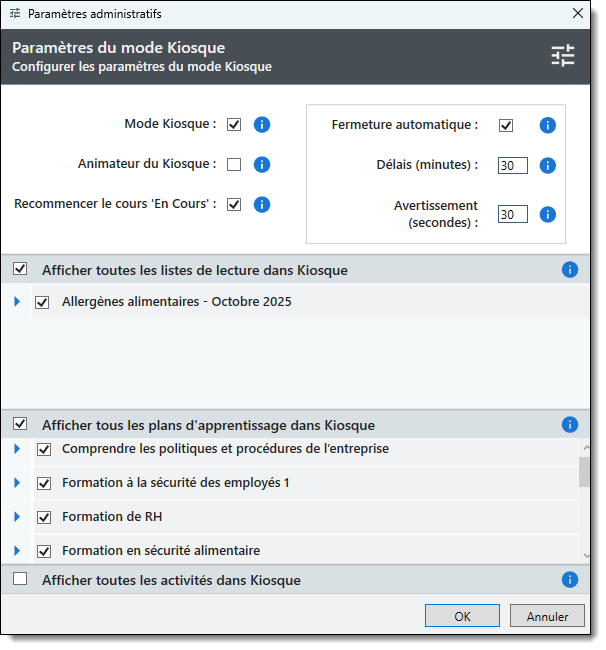Uncheck the Fermeture automatique checkbox

506,126
